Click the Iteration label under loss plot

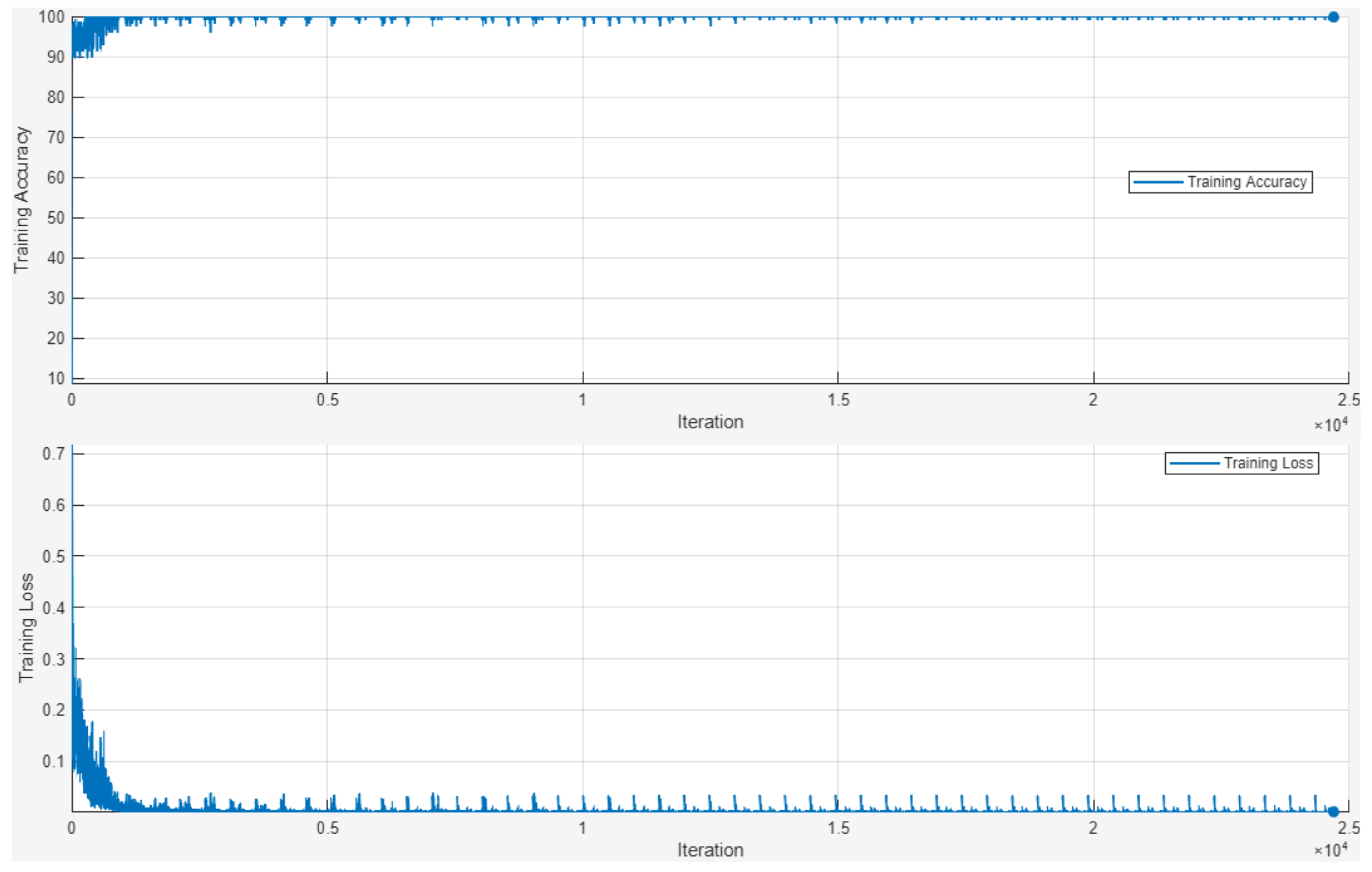pos(710,850)
